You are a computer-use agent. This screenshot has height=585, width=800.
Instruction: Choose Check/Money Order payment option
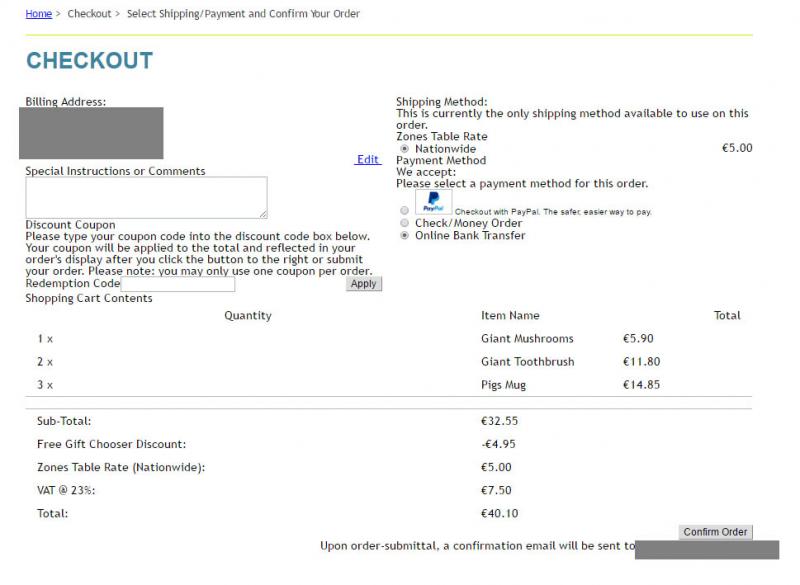click(x=405, y=223)
